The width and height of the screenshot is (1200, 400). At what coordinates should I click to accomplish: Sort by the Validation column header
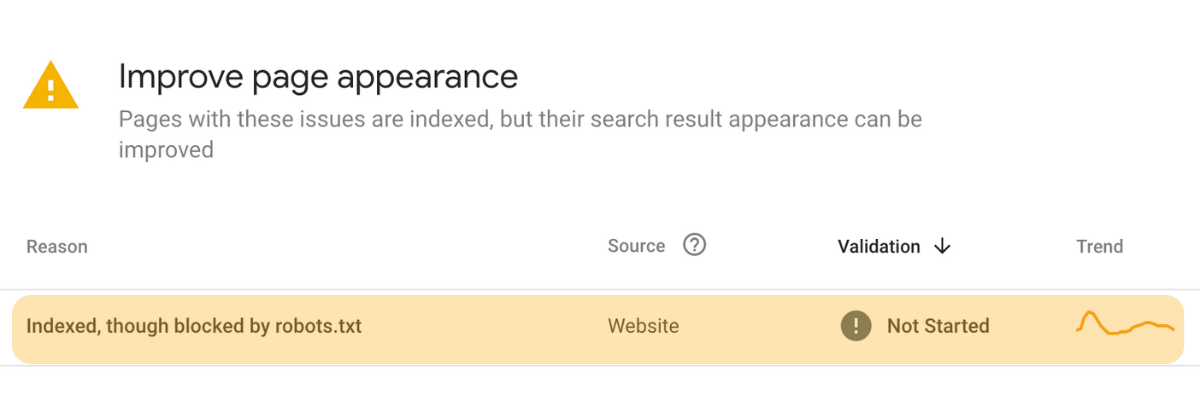pyautogui.click(x=879, y=246)
